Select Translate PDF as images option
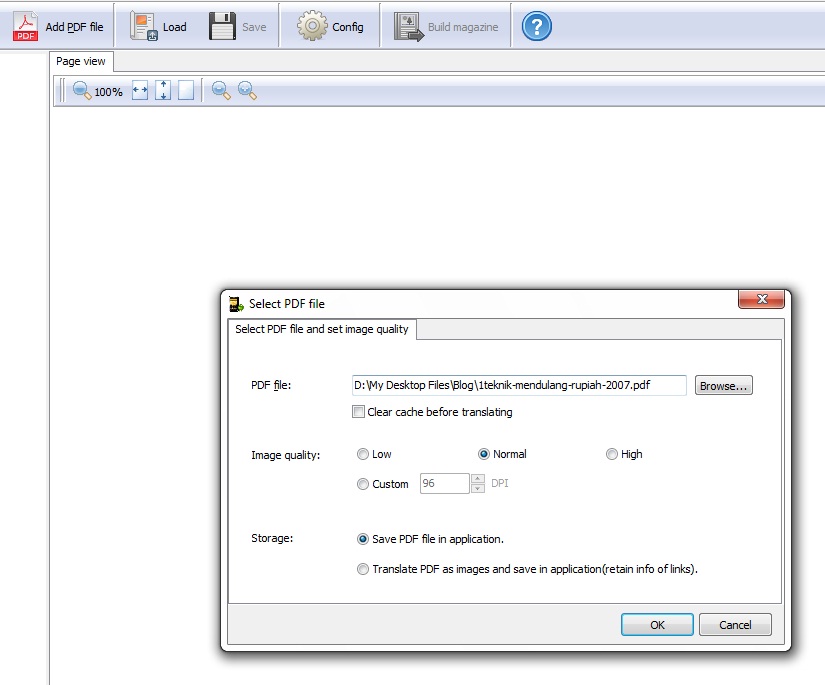Viewport: 825px width, 685px height. click(363, 569)
